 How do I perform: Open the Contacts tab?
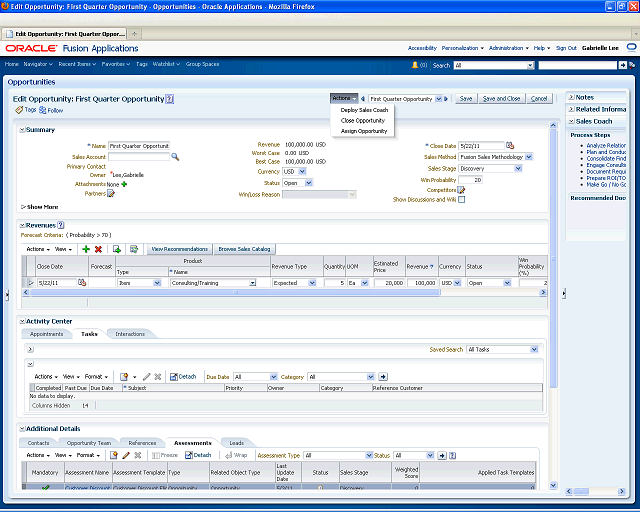point(38,443)
